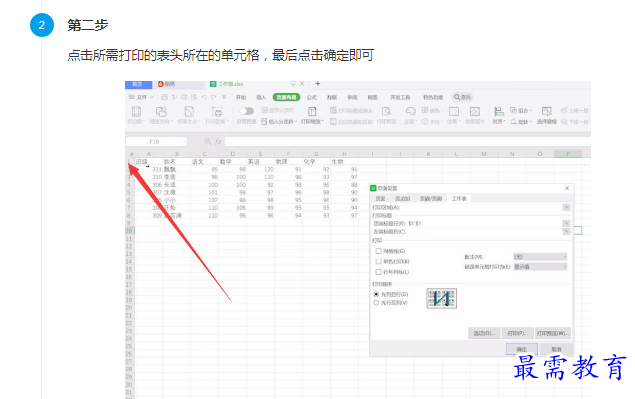Viewport: 635px width, 399px height.
Task: Open the 页面 tab in page setup dialog
Action: pos(380,198)
